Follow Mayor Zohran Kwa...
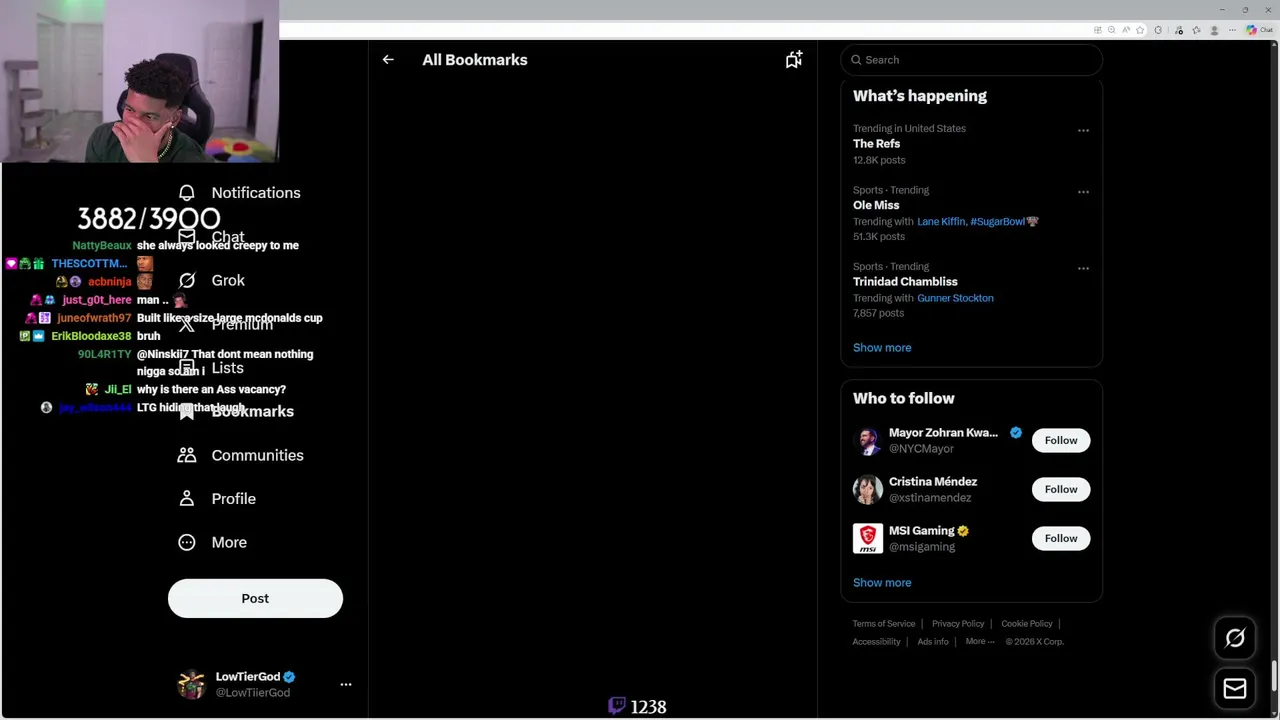This screenshot has height=720, width=1280. [x=1061, y=440]
